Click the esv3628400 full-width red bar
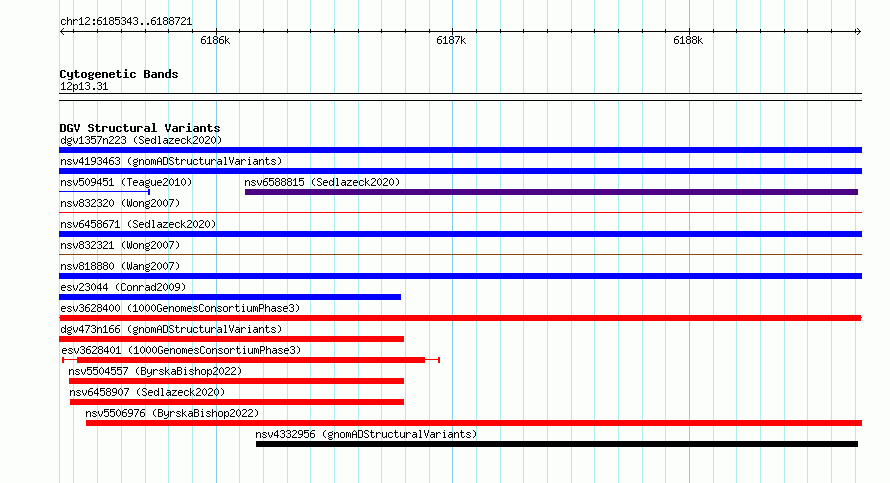This screenshot has height=483, width=890. [x=460, y=318]
